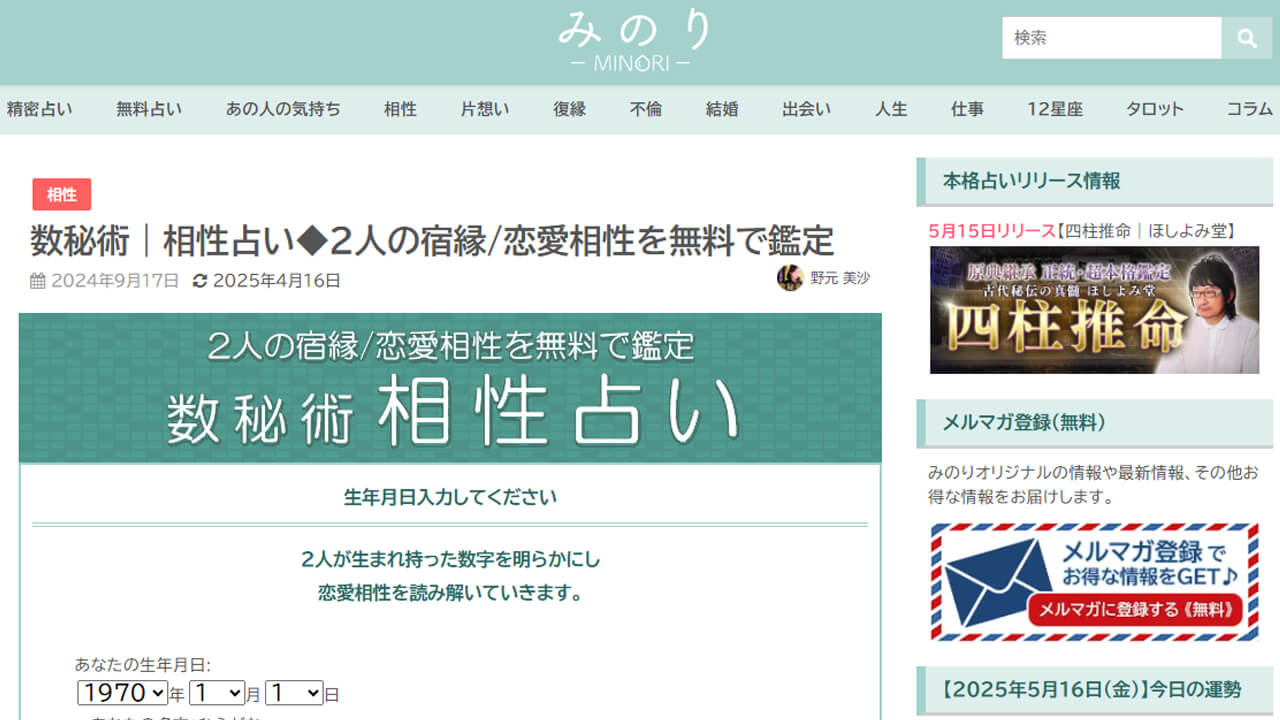The image size is (1280, 720).
Task: Click the calendar icon beside 2024年9月17日
Action: pyautogui.click(x=38, y=281)
